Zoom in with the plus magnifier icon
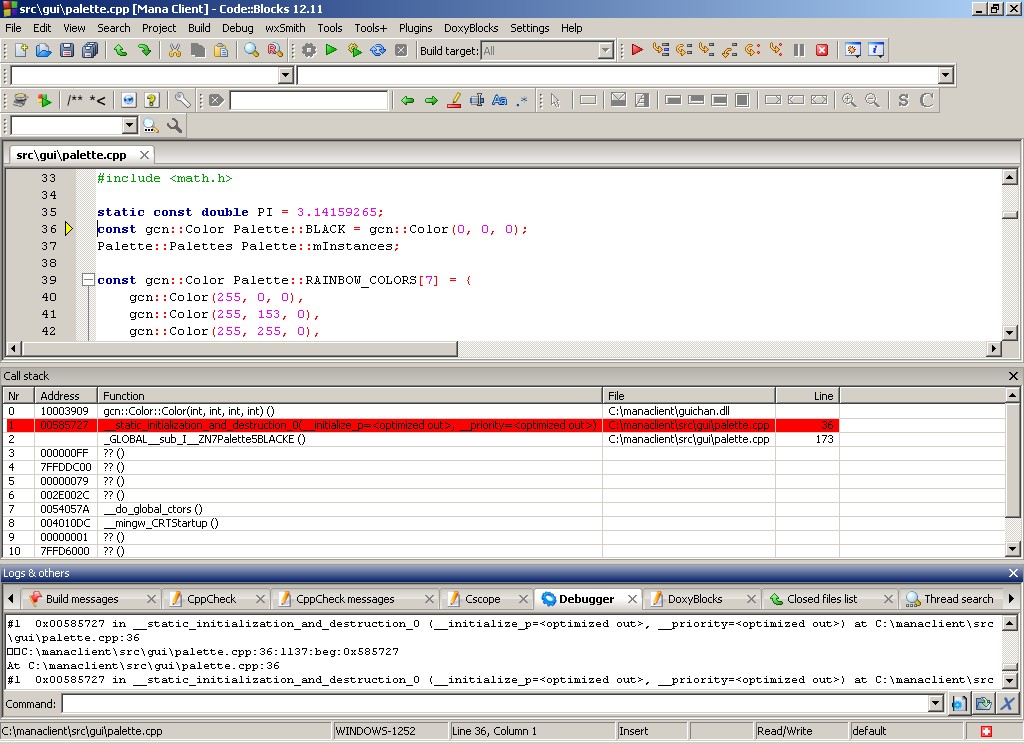Viewport: 1024px width, 744px height. pyautogui.click(x=849, y=101)
